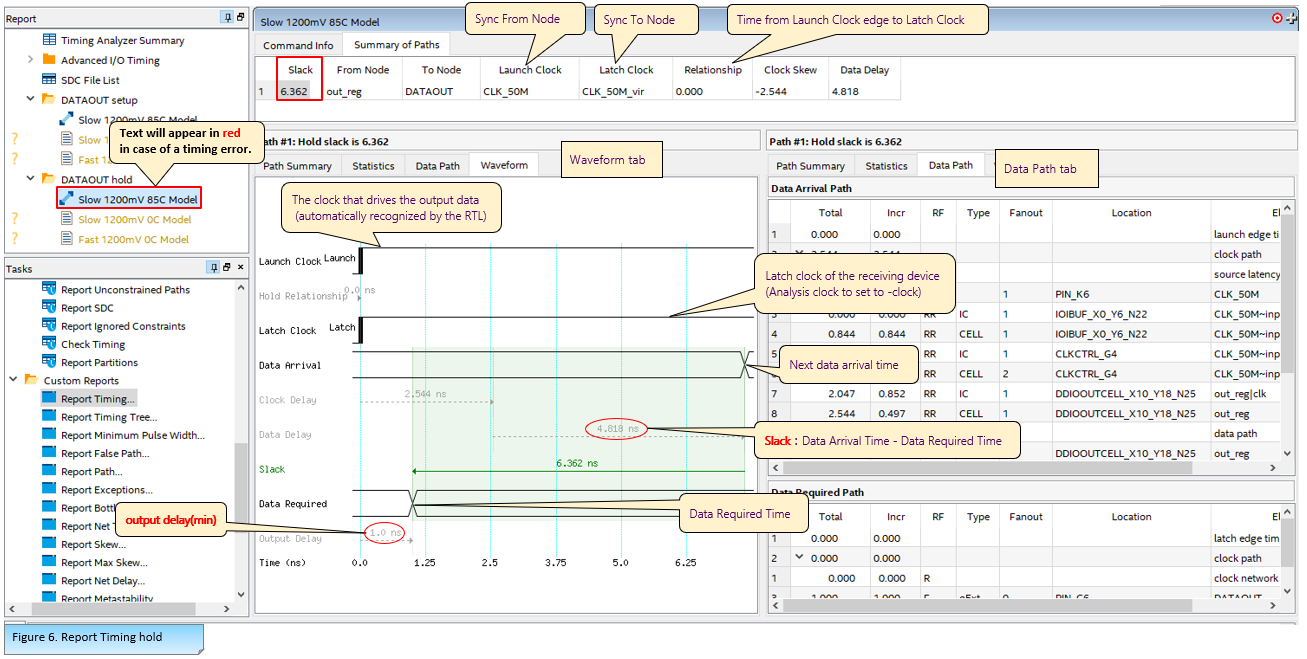Click the Check Timing task icon
Screen dimensions: 1307x659
50,344
